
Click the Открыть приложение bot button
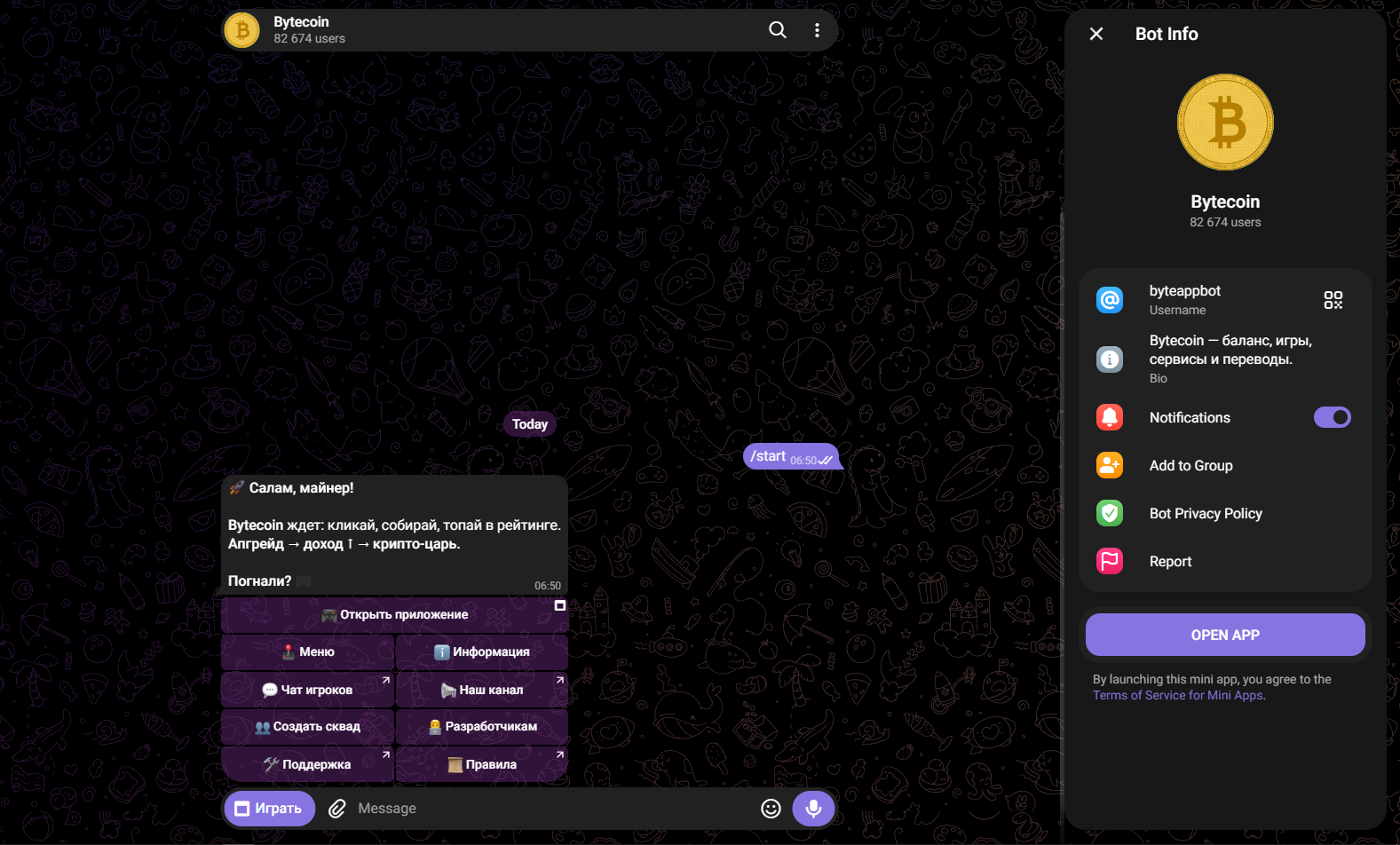pos(394,614)
